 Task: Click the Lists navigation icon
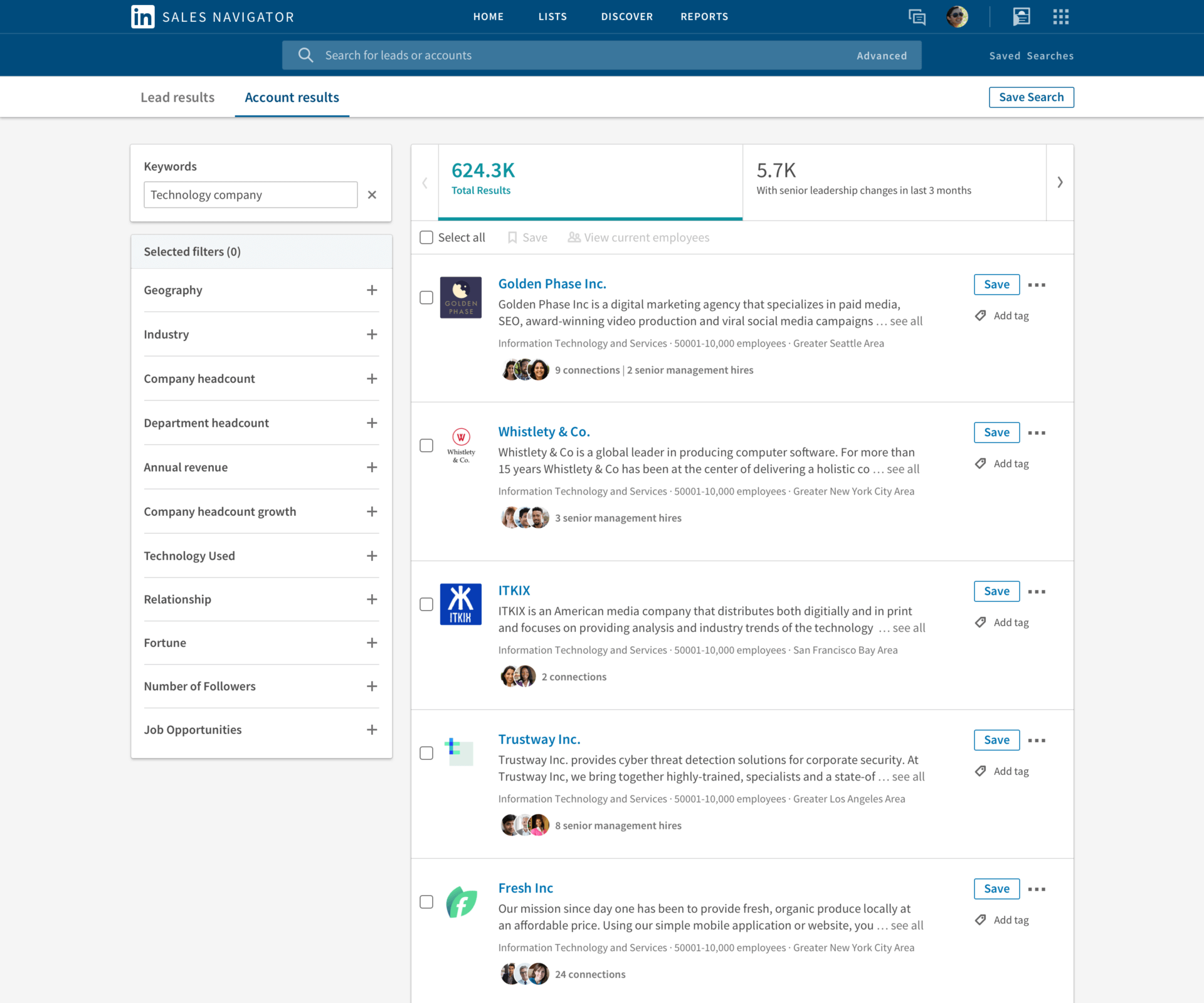(553, 16)
